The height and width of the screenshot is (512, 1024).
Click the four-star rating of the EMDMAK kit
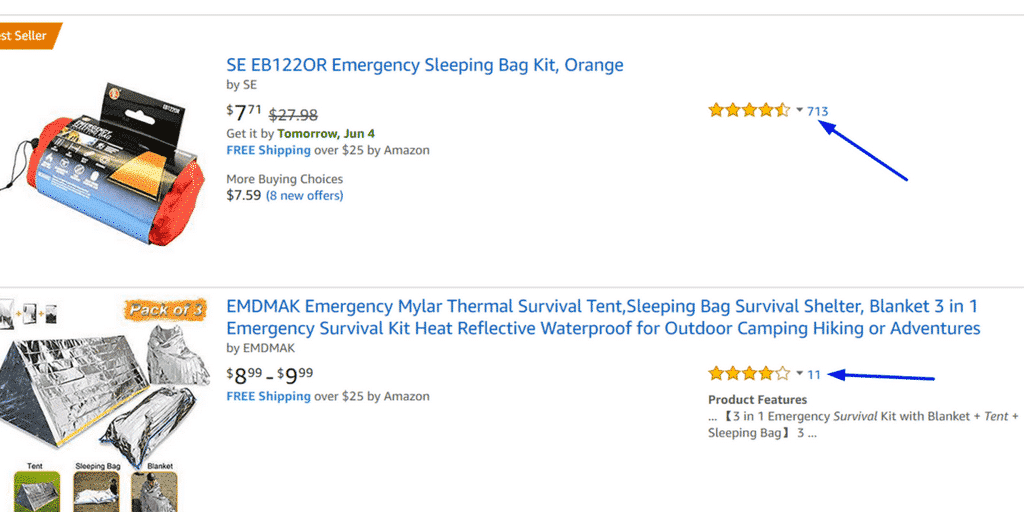(749, 374)
